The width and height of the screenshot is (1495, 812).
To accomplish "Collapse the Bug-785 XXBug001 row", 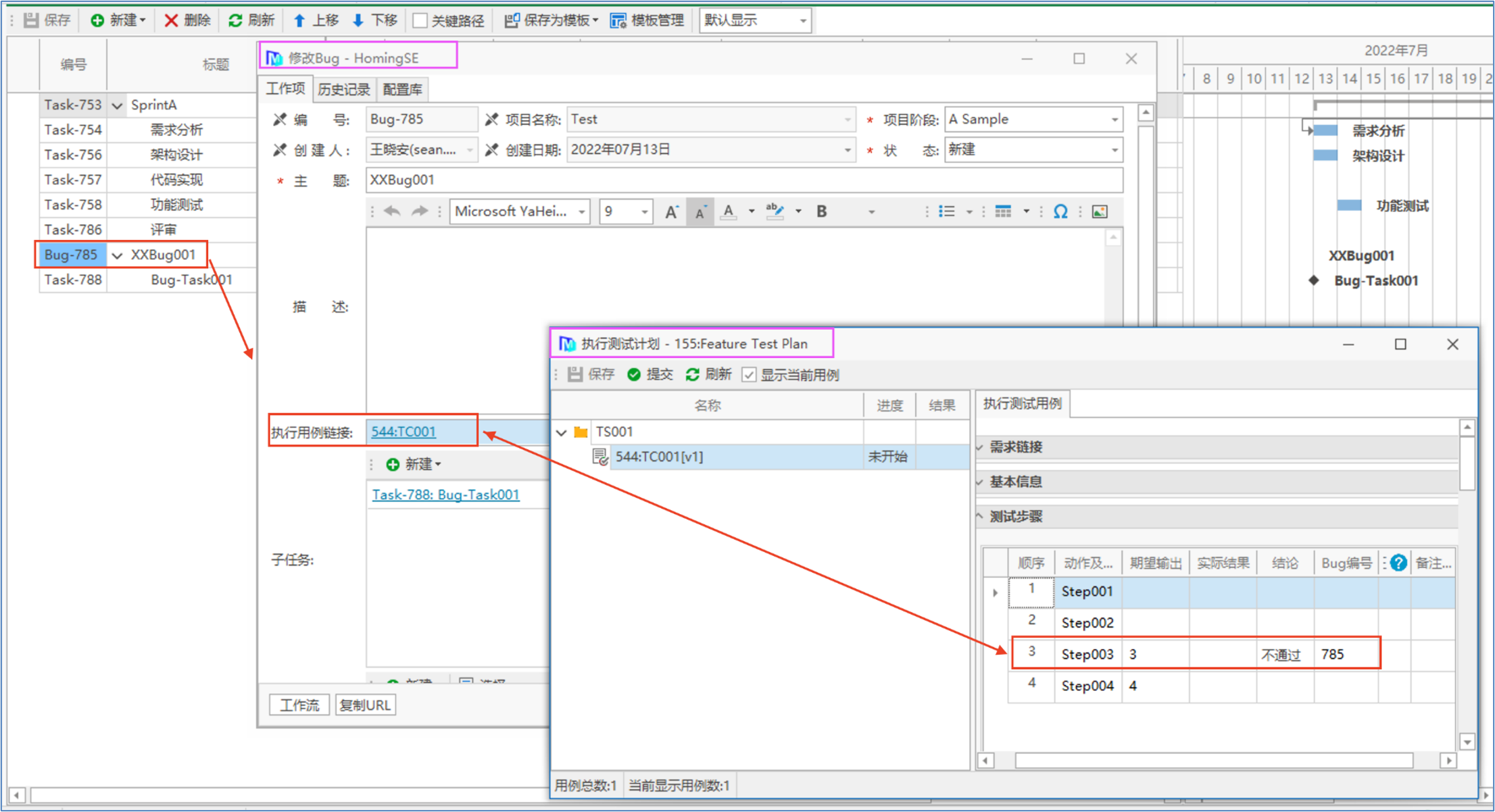I will coord(117,255).
